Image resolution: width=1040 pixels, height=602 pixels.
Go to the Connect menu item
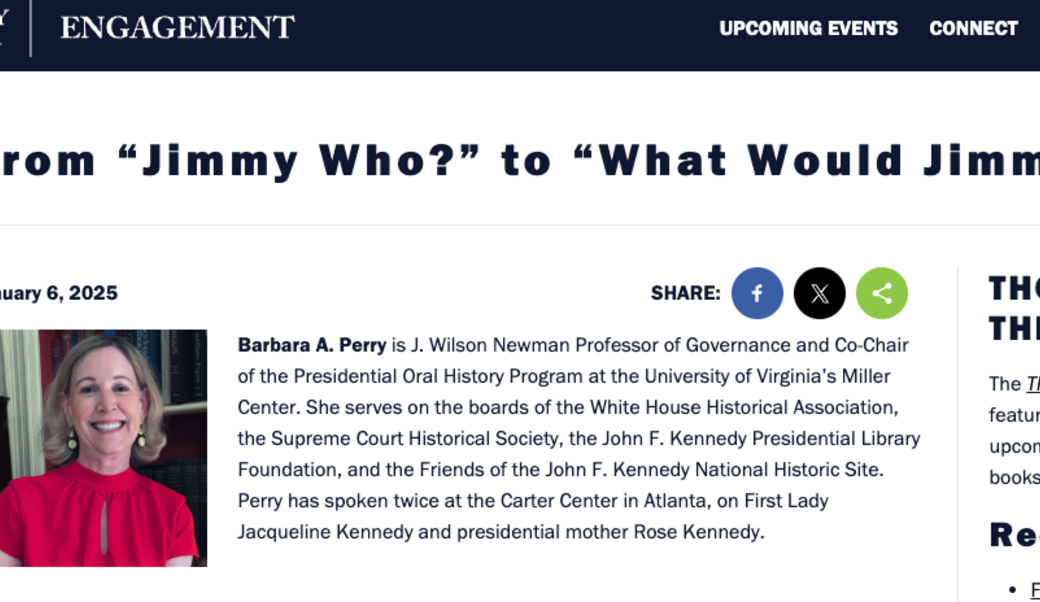click(973, 28)
